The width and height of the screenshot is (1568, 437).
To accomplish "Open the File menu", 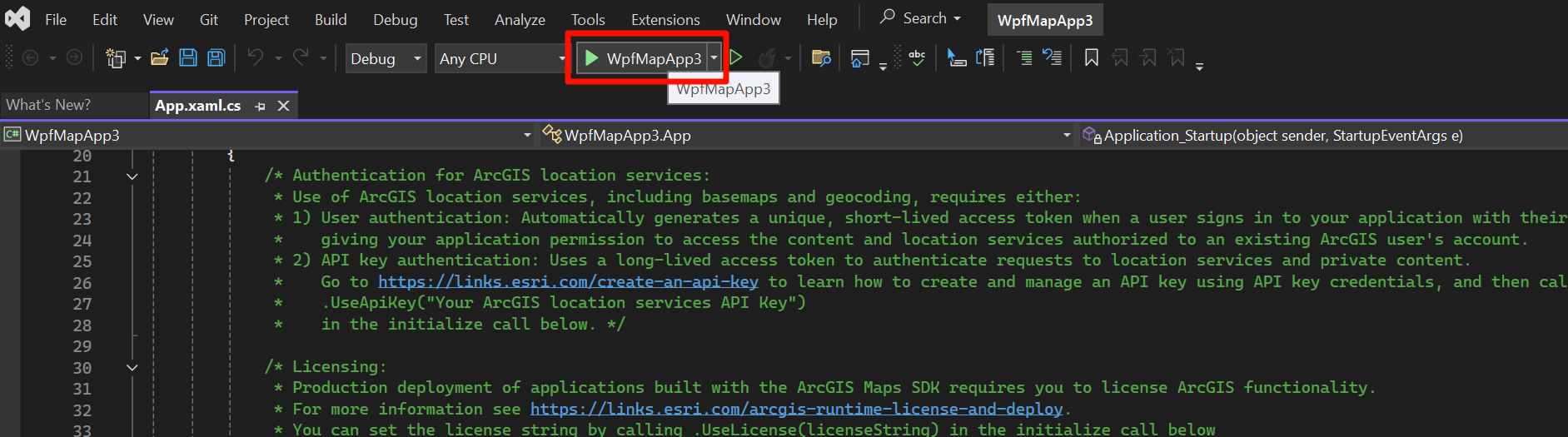I will [56, 19].
